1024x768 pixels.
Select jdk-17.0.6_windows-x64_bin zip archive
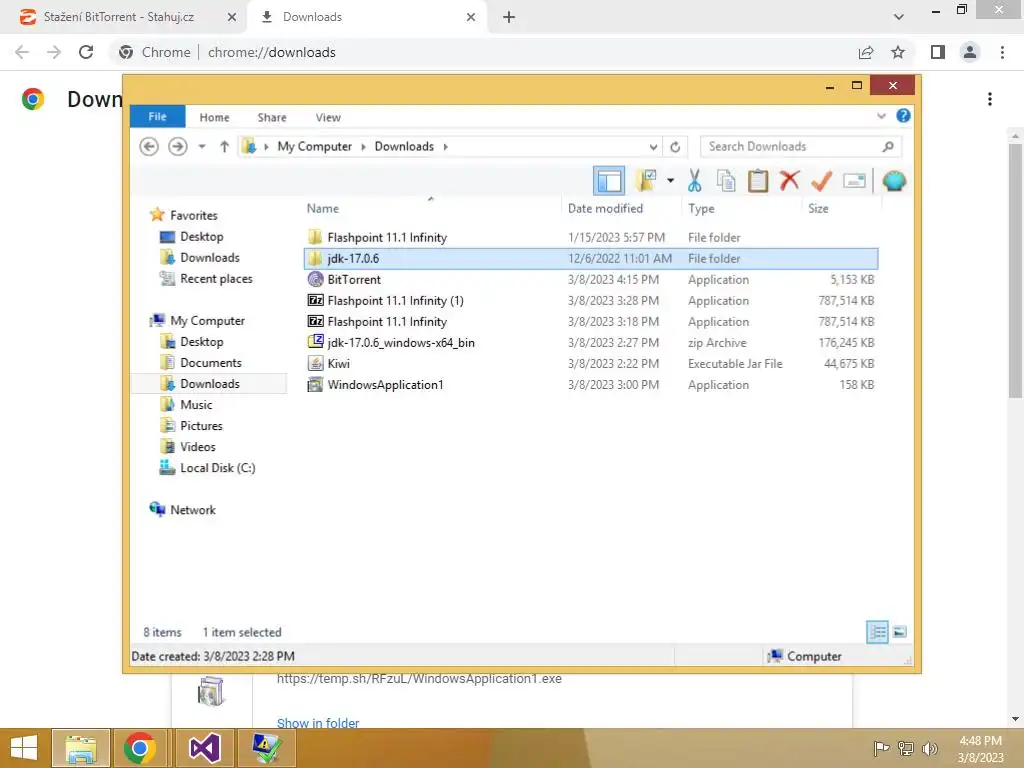click(591, 342)
